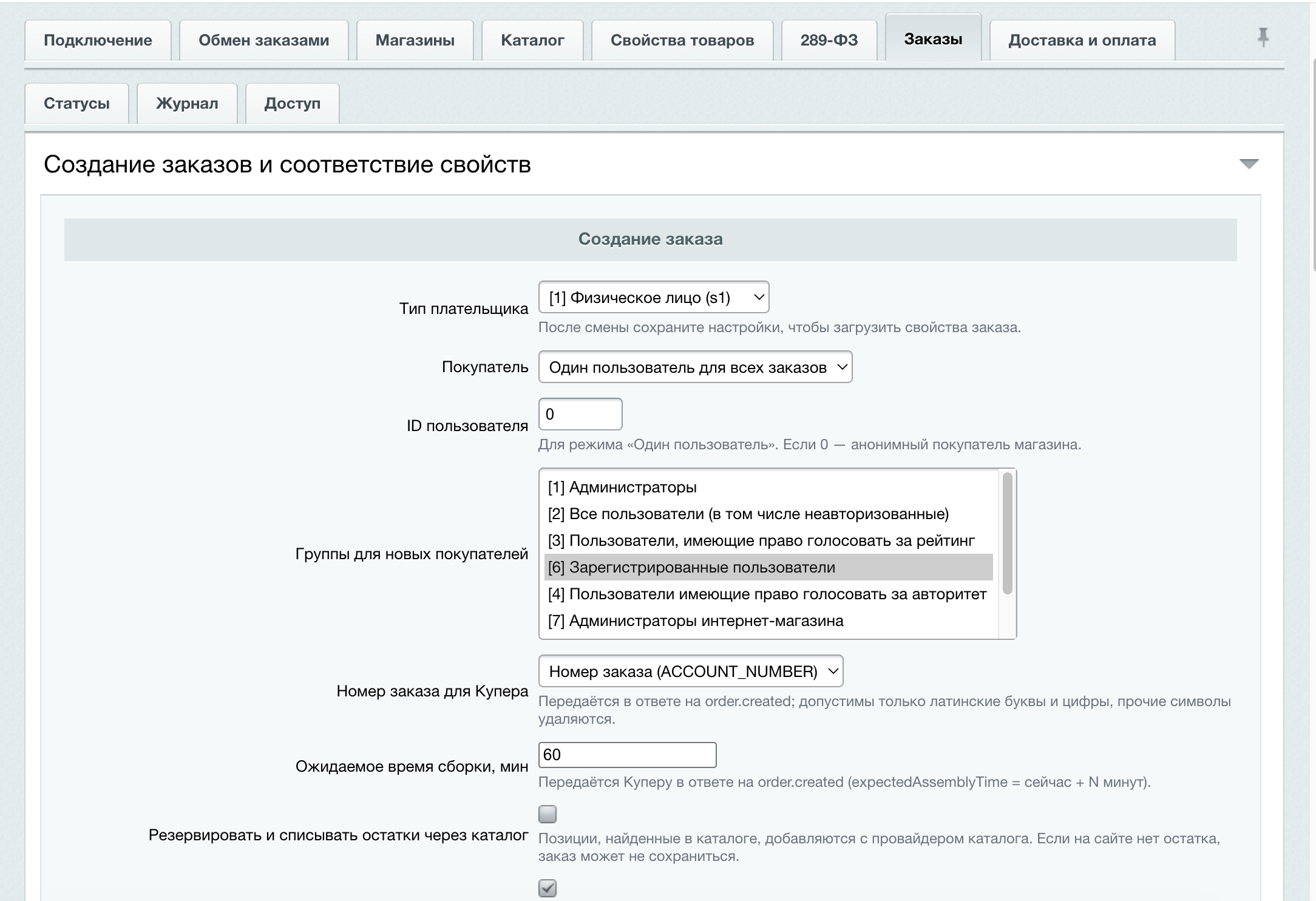1316x901 pixels.
Task: Open the Тип плательщика dropdown
Action: 654,297
